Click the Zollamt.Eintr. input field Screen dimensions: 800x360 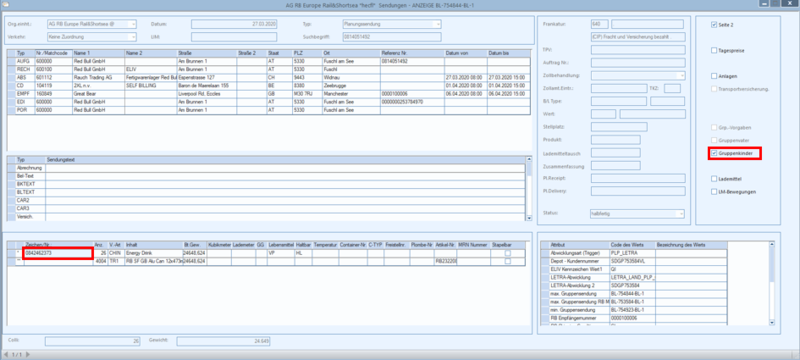coord(619,88)
